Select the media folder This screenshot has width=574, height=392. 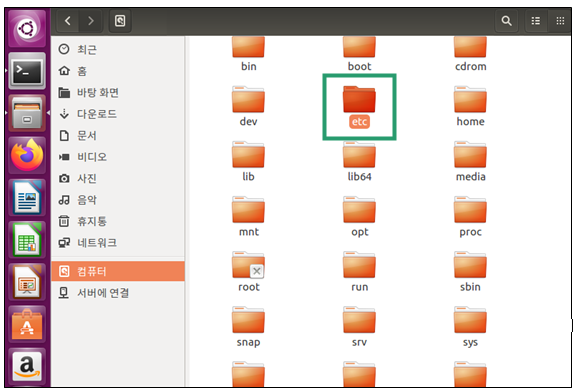click(470, 162)
